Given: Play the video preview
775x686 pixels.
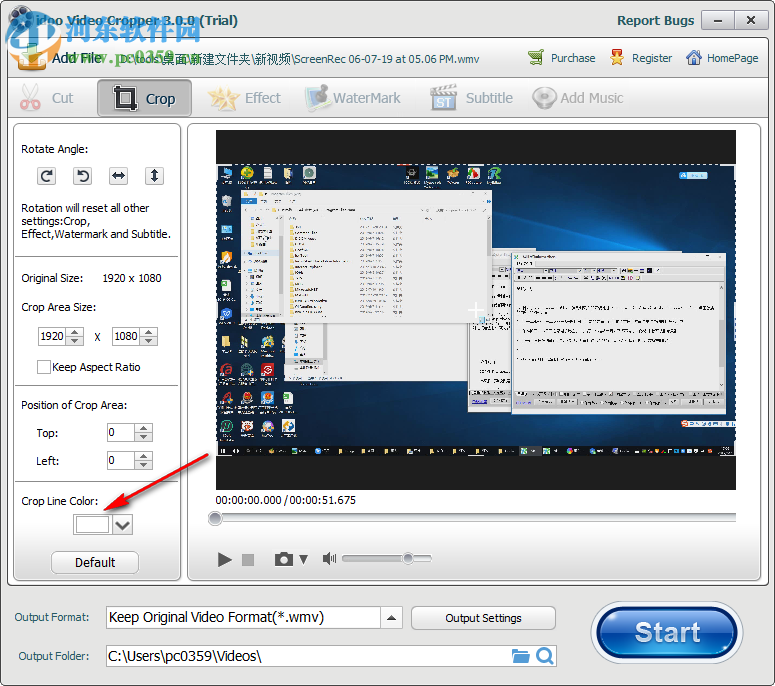Looking at the screenshot, I should tap(224, 559).
